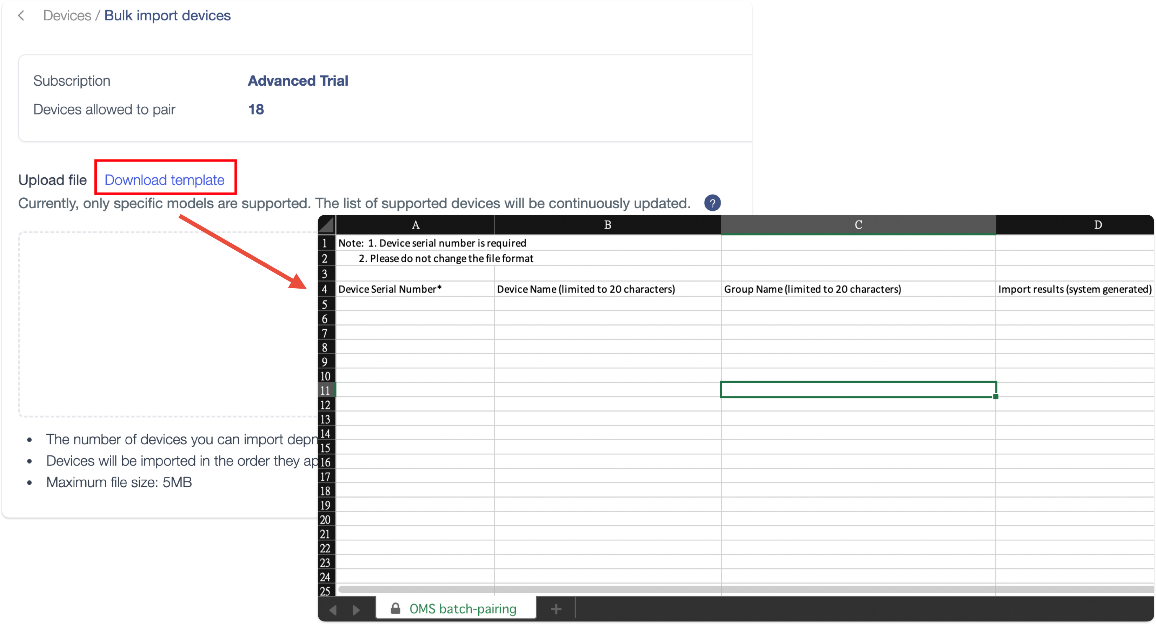Select row 11 header
The image size is (1156, 625).
coord(326,390)
